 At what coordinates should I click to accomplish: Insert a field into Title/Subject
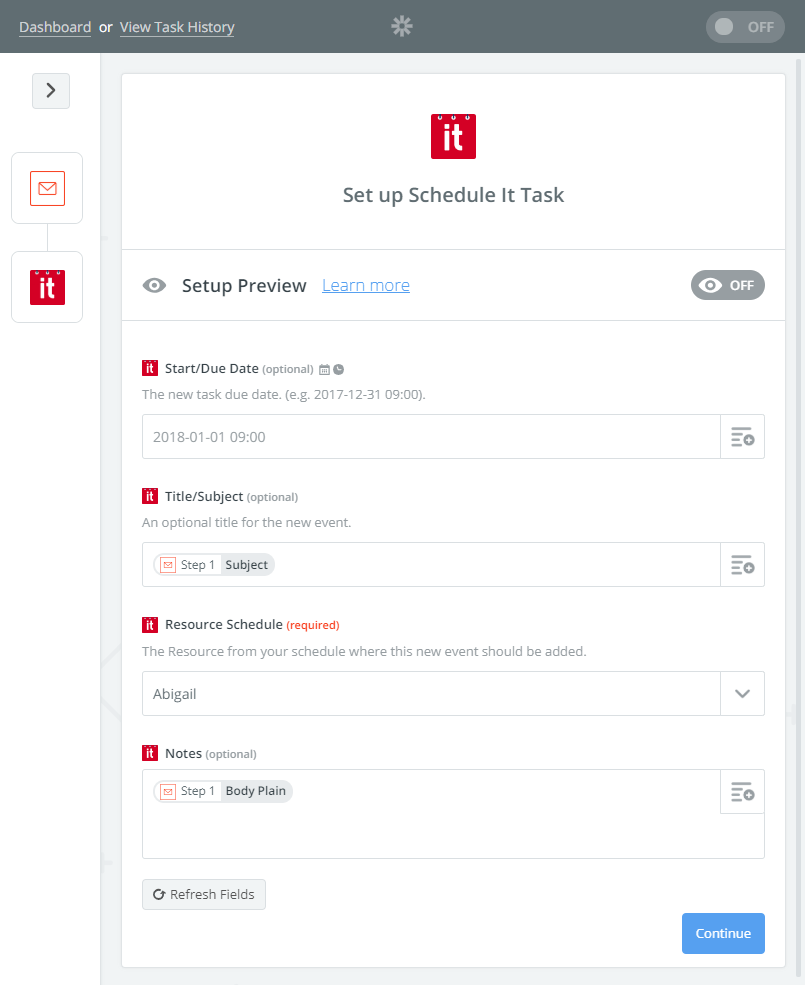click(x=742, y=565)
